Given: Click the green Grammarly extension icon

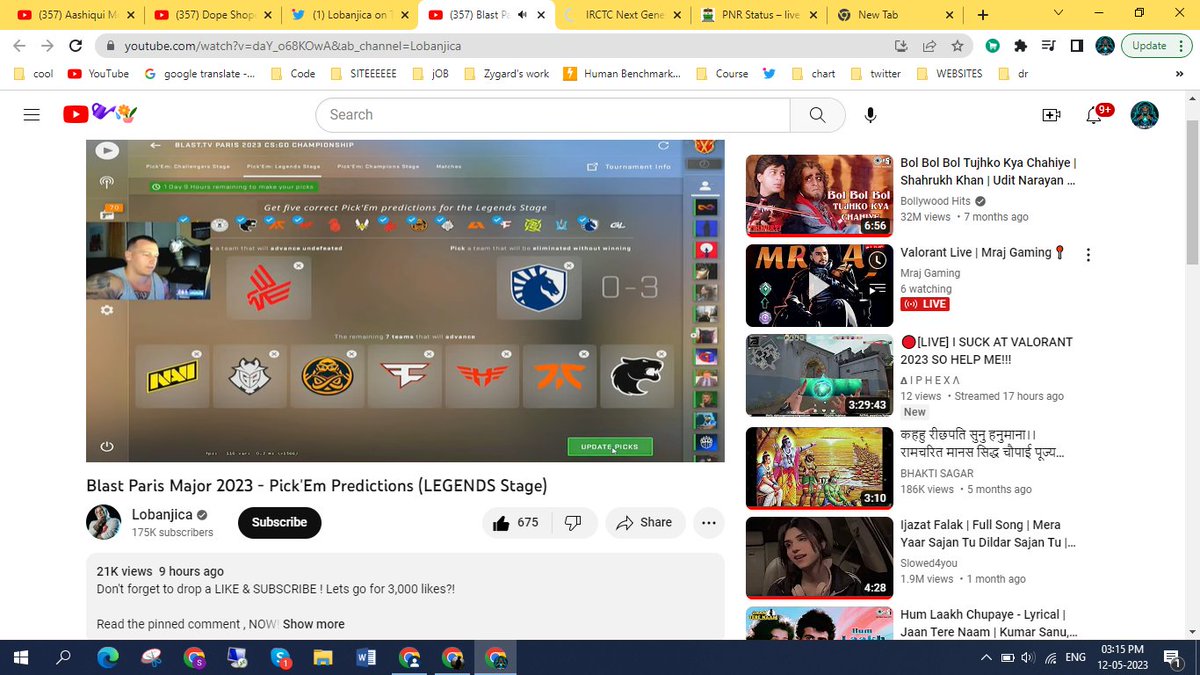Looking at the screenshot, I should coord(992,46).
